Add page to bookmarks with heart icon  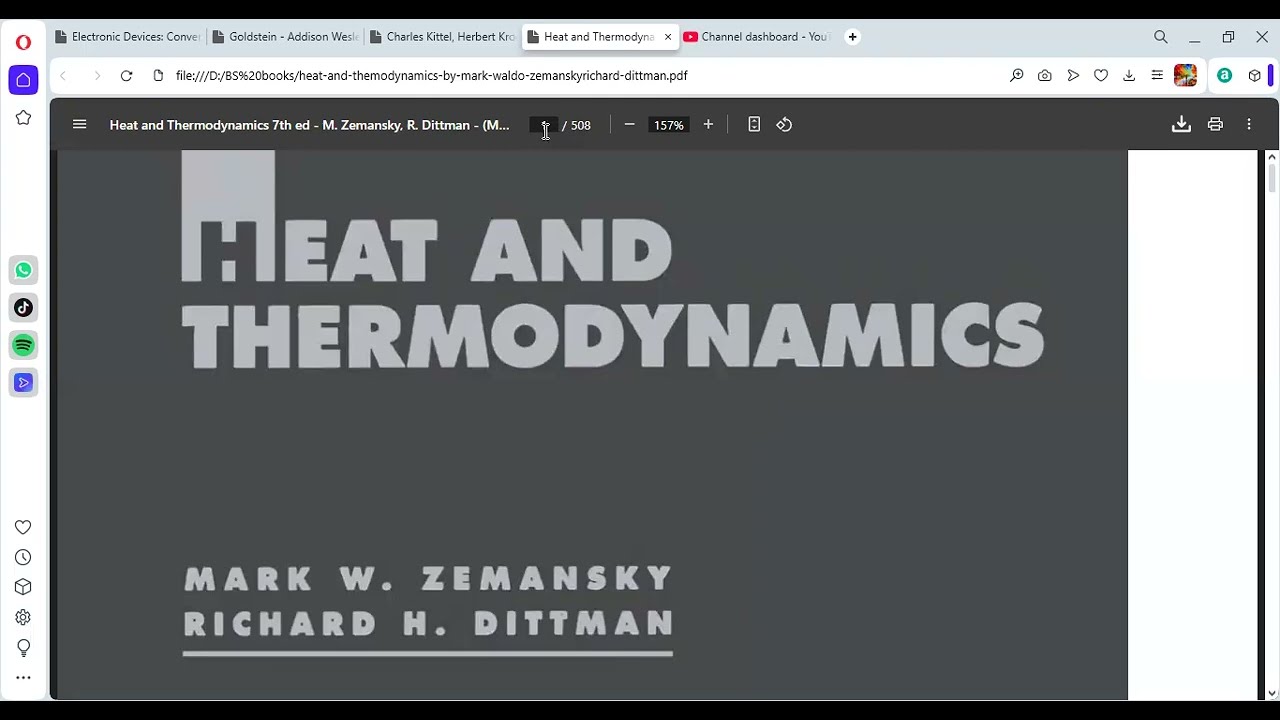(1101, 76)
